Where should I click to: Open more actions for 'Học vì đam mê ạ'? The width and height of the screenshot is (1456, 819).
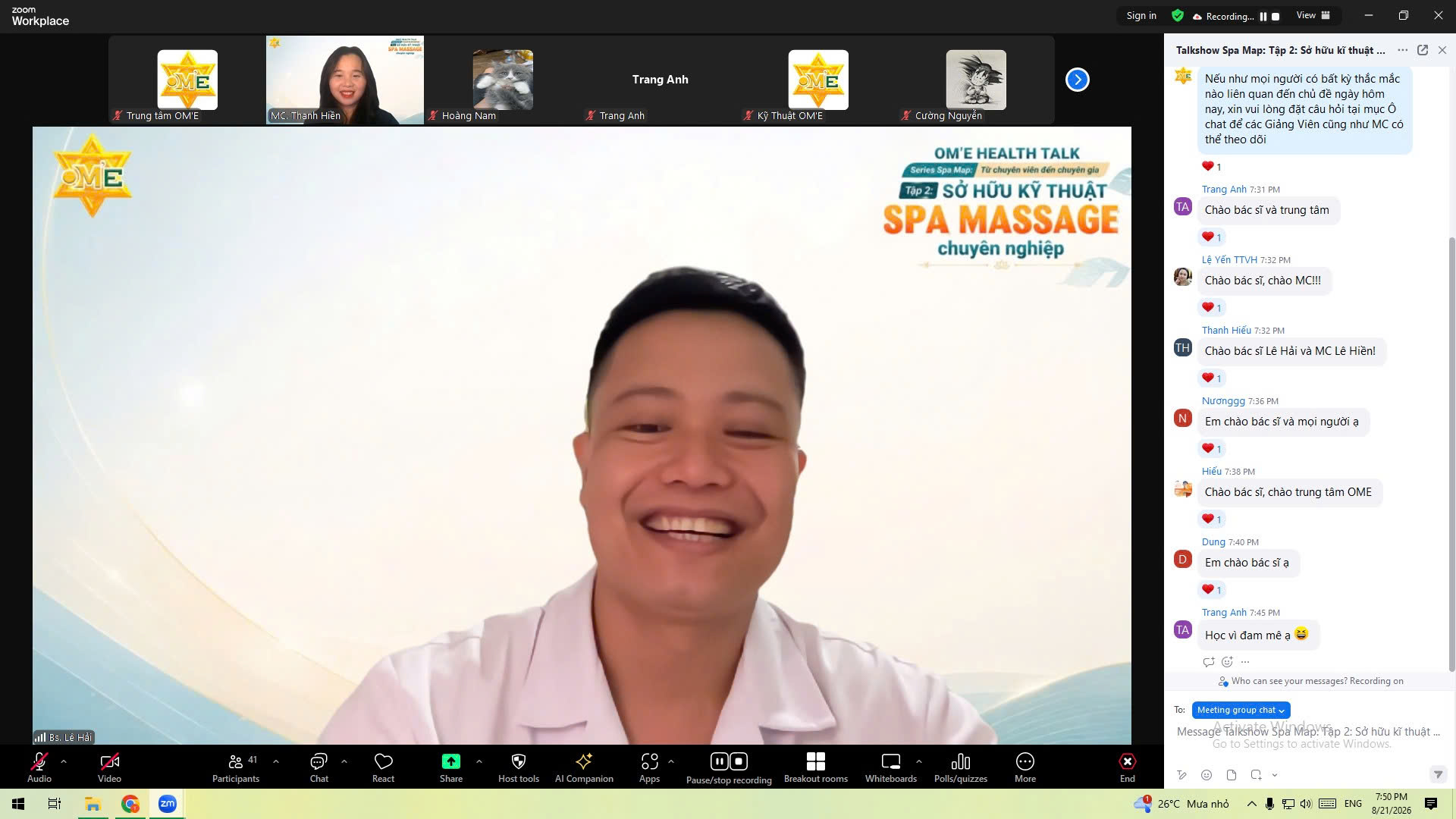1245,662
